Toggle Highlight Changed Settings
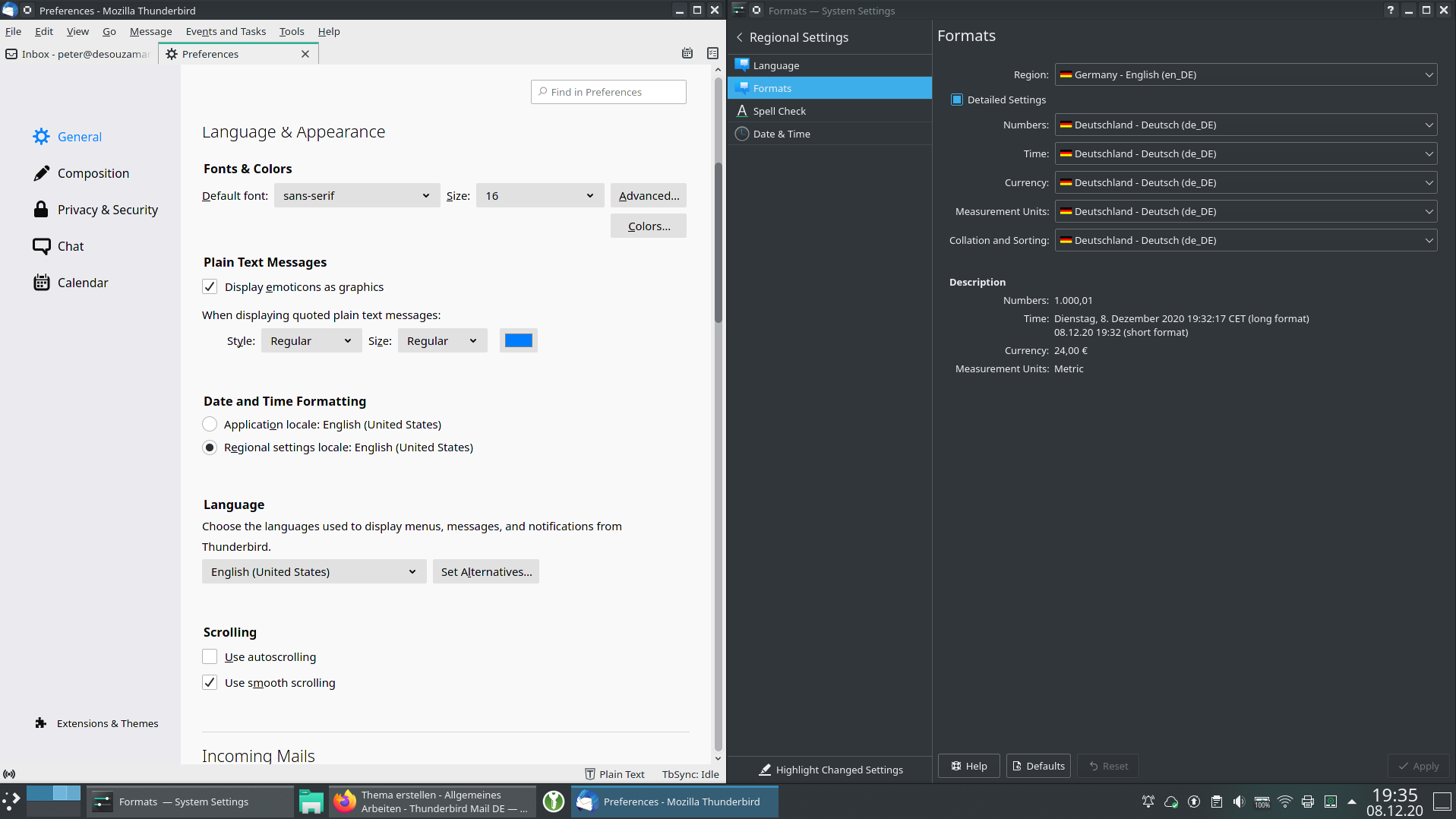This screenshot has height=819, width=1456. pyautogui.click(x=831, y=770)
